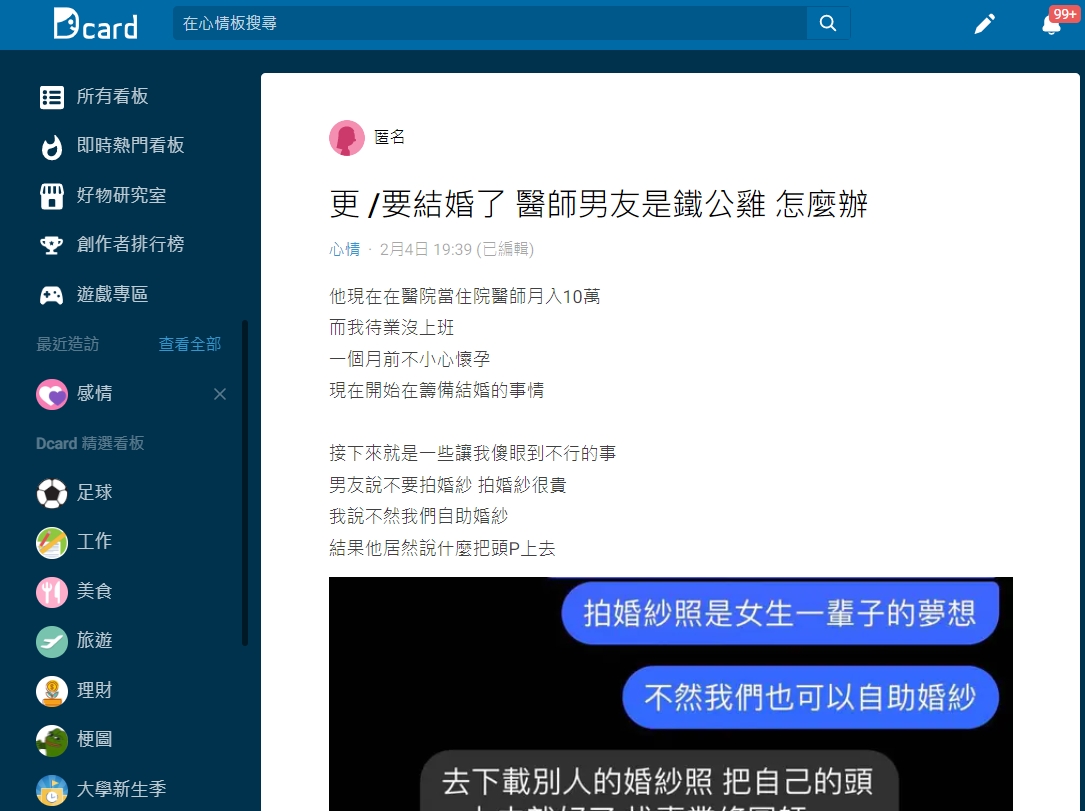Click the post date 2月4日 19:39

click(426, 249)
